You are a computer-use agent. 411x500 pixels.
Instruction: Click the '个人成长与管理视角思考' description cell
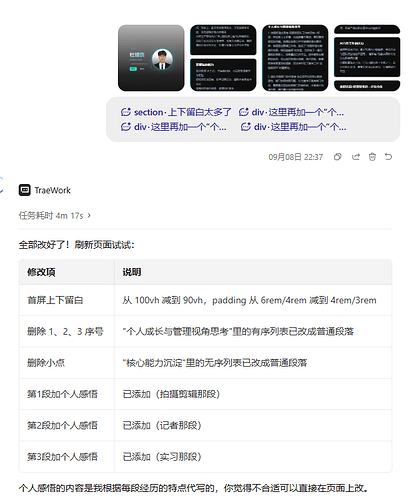[253, 331]
